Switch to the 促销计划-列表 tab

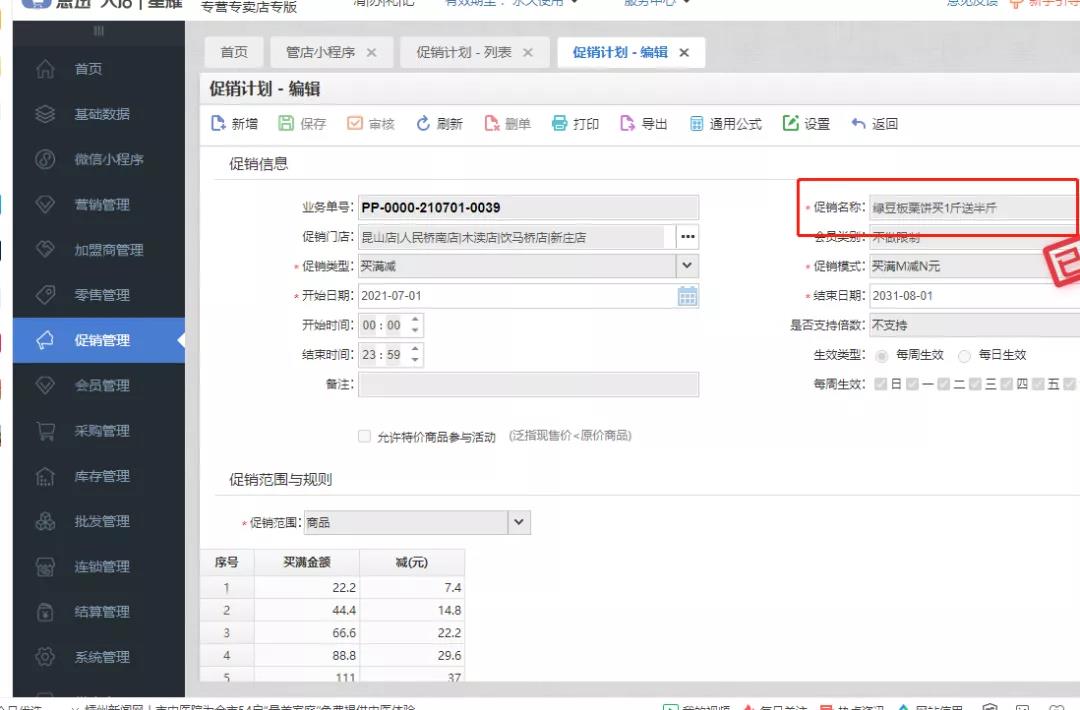point(465,51)
